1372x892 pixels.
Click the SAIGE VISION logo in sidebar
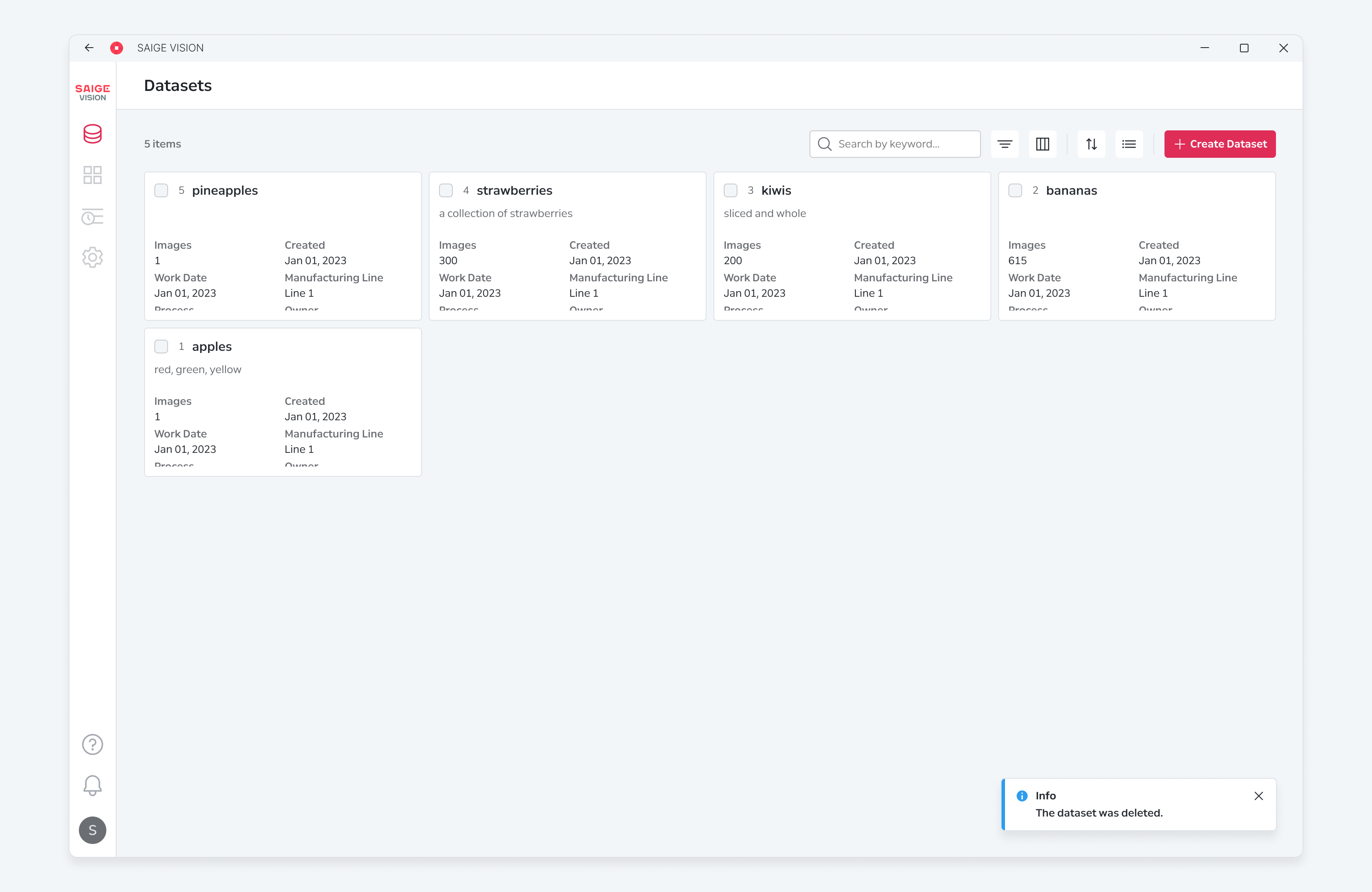tap(92, 92)
